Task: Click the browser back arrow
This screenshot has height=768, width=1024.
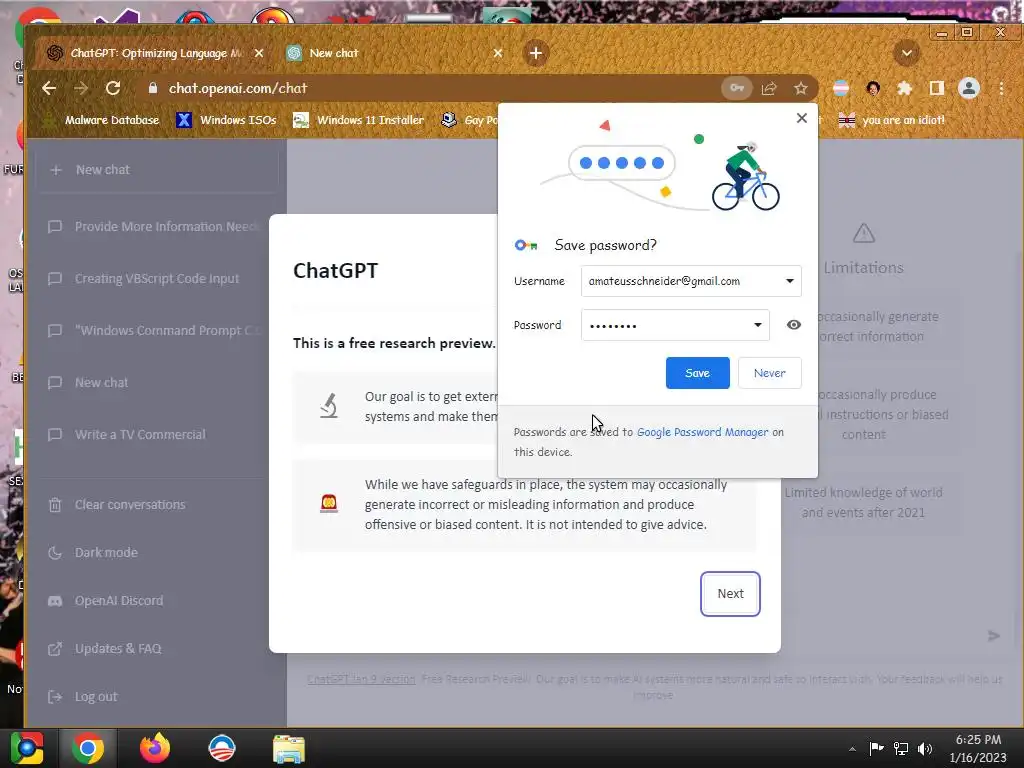Action: point(49,88)
